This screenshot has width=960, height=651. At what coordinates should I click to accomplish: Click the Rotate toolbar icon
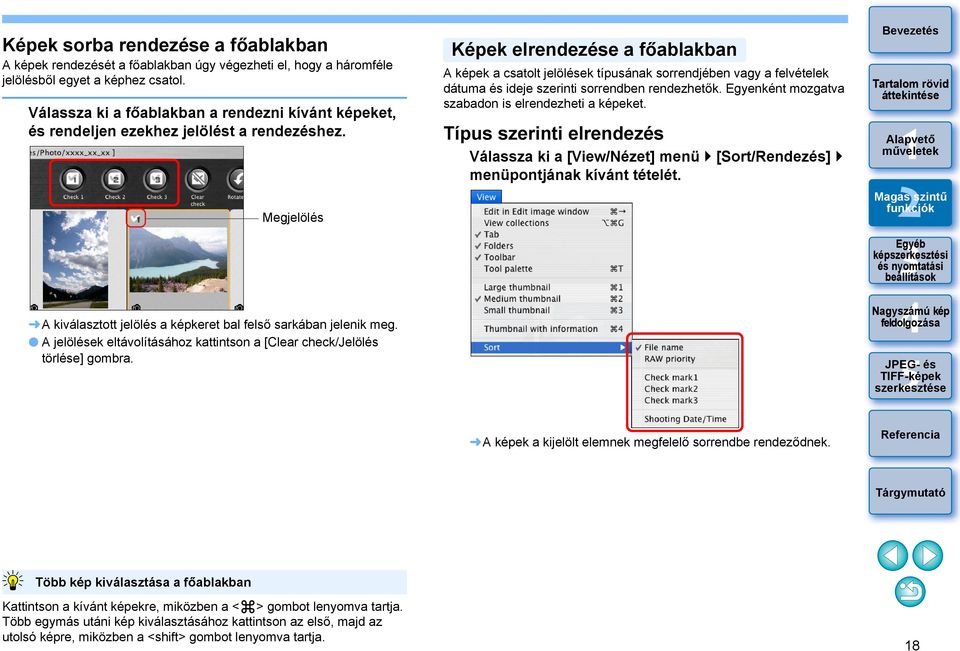[236, 179]
